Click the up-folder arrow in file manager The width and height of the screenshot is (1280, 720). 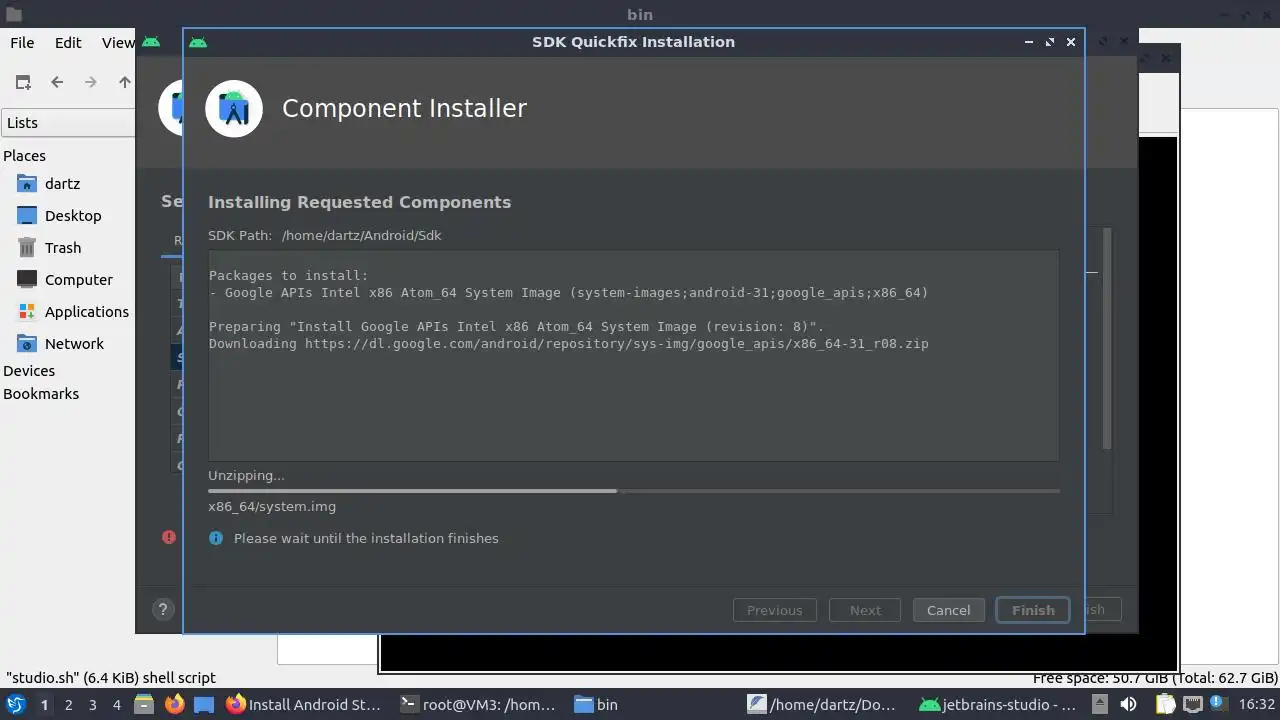point(125,82)
